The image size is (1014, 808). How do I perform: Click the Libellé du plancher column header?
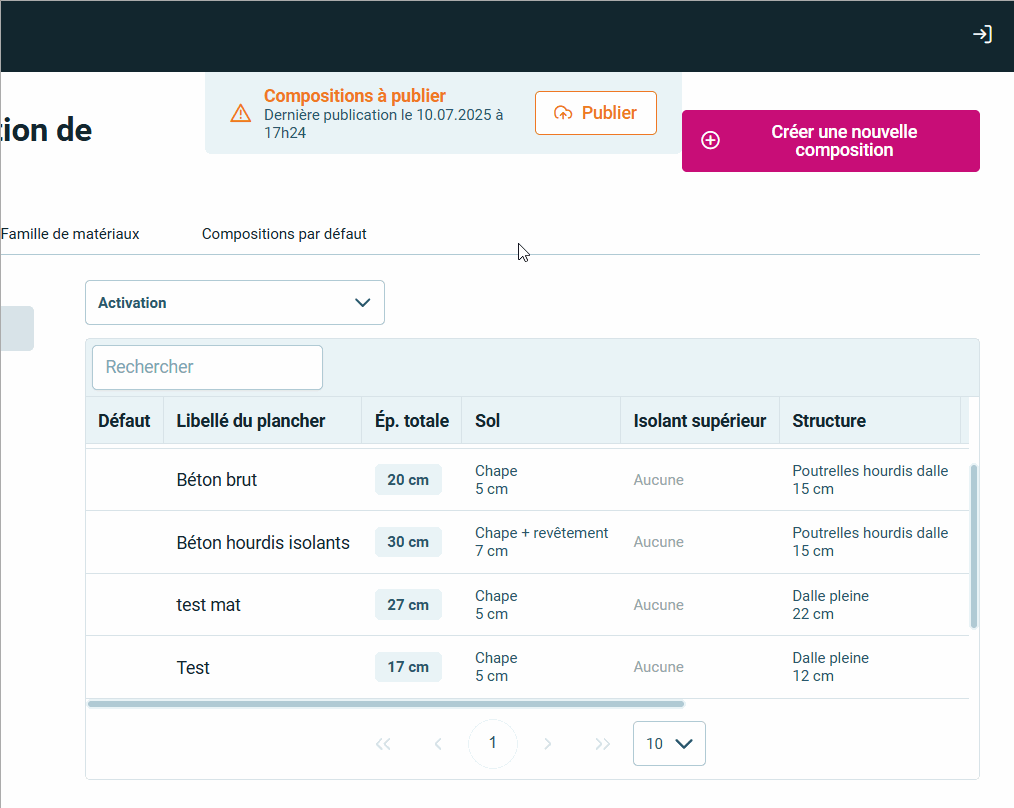[251, 421]
